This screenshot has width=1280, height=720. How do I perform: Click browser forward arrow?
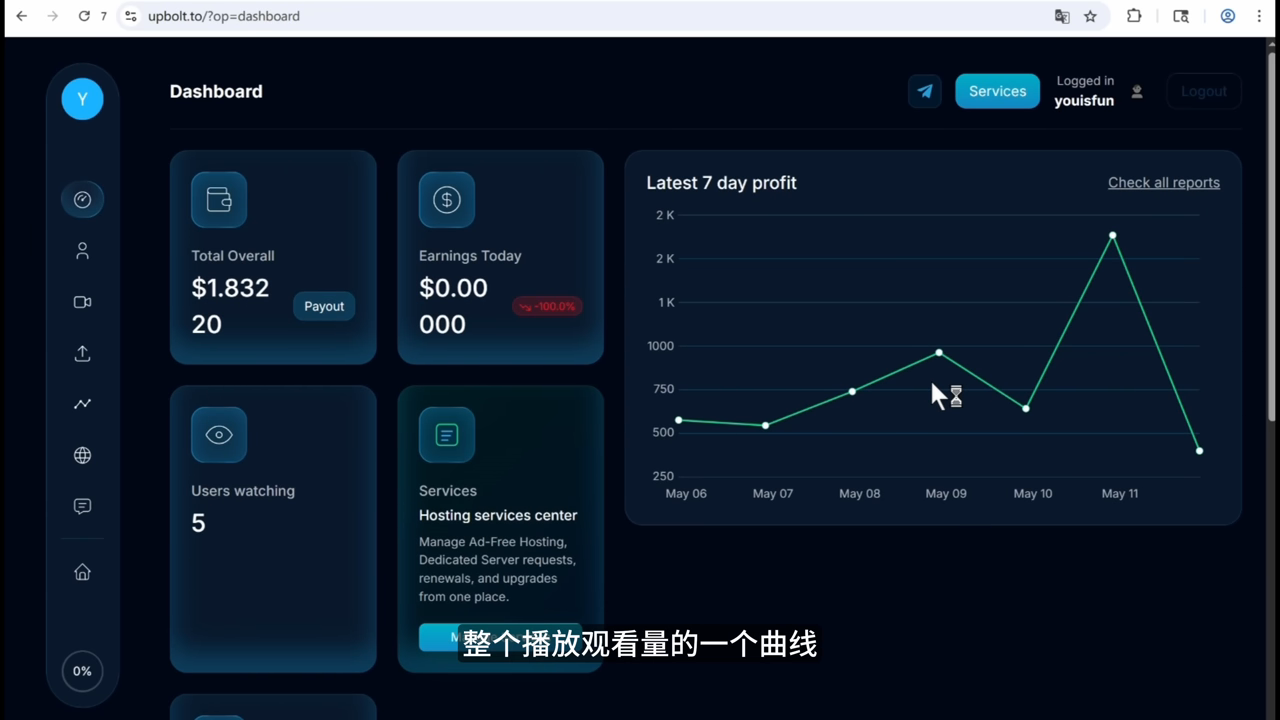pos(52,16)
